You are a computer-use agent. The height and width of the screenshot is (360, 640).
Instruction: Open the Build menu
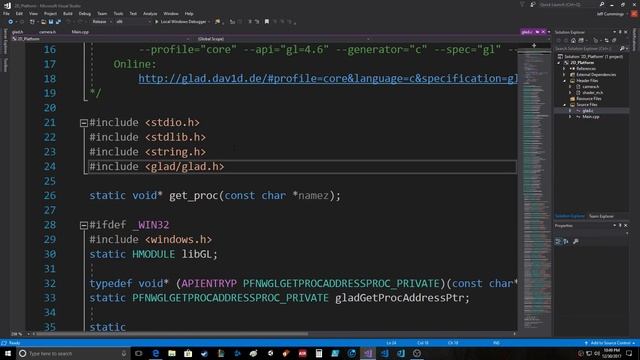[x=68, y=13]
